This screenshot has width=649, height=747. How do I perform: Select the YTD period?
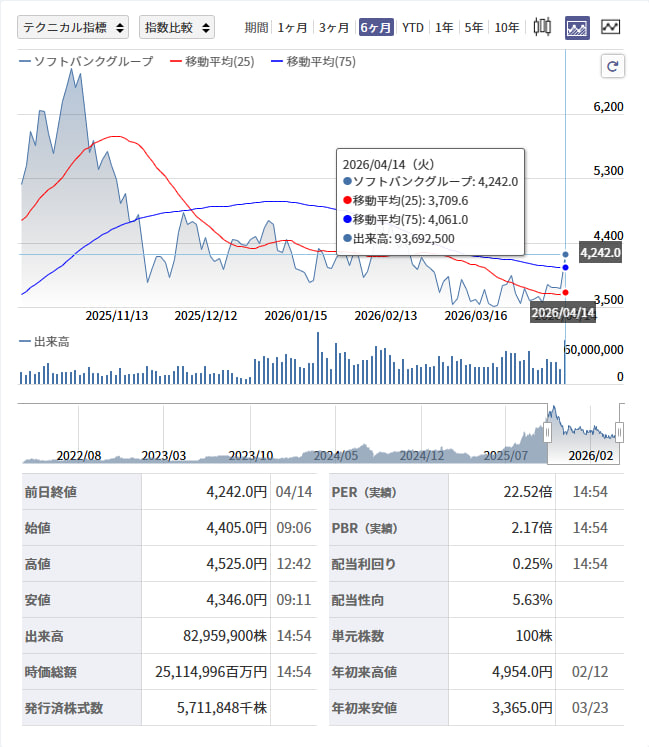(413, 28)
